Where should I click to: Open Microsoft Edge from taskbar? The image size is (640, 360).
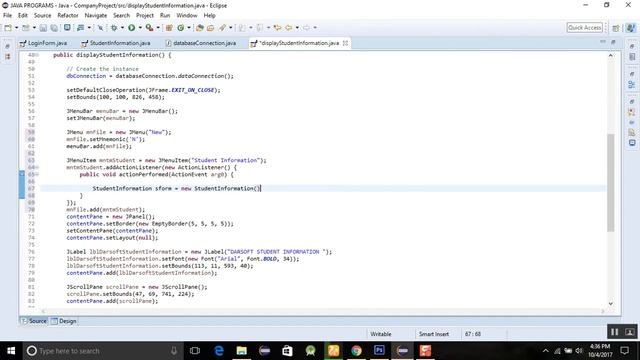click(x=219, y=351)
